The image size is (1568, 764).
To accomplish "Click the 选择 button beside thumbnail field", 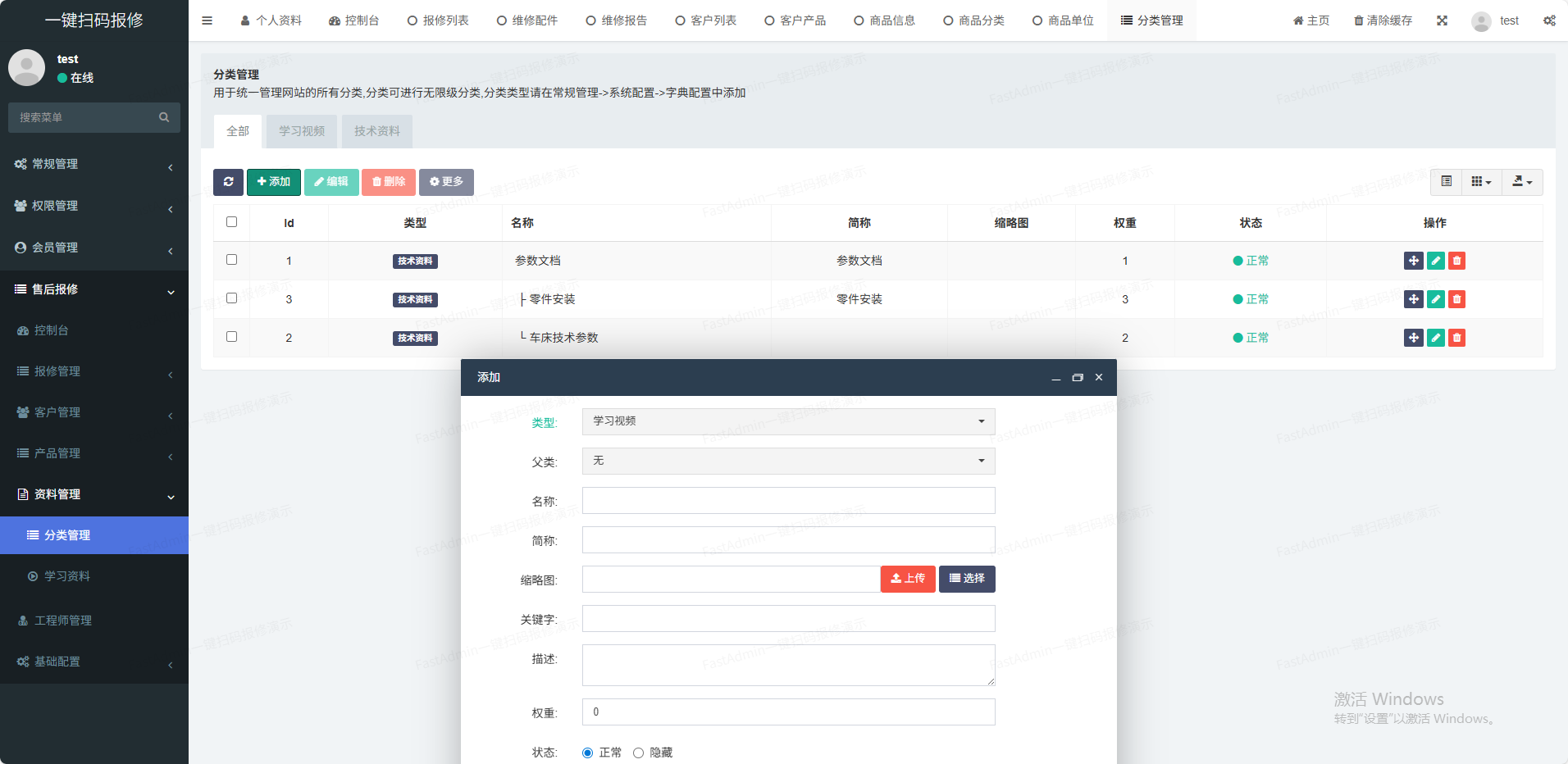I will 967,579.
